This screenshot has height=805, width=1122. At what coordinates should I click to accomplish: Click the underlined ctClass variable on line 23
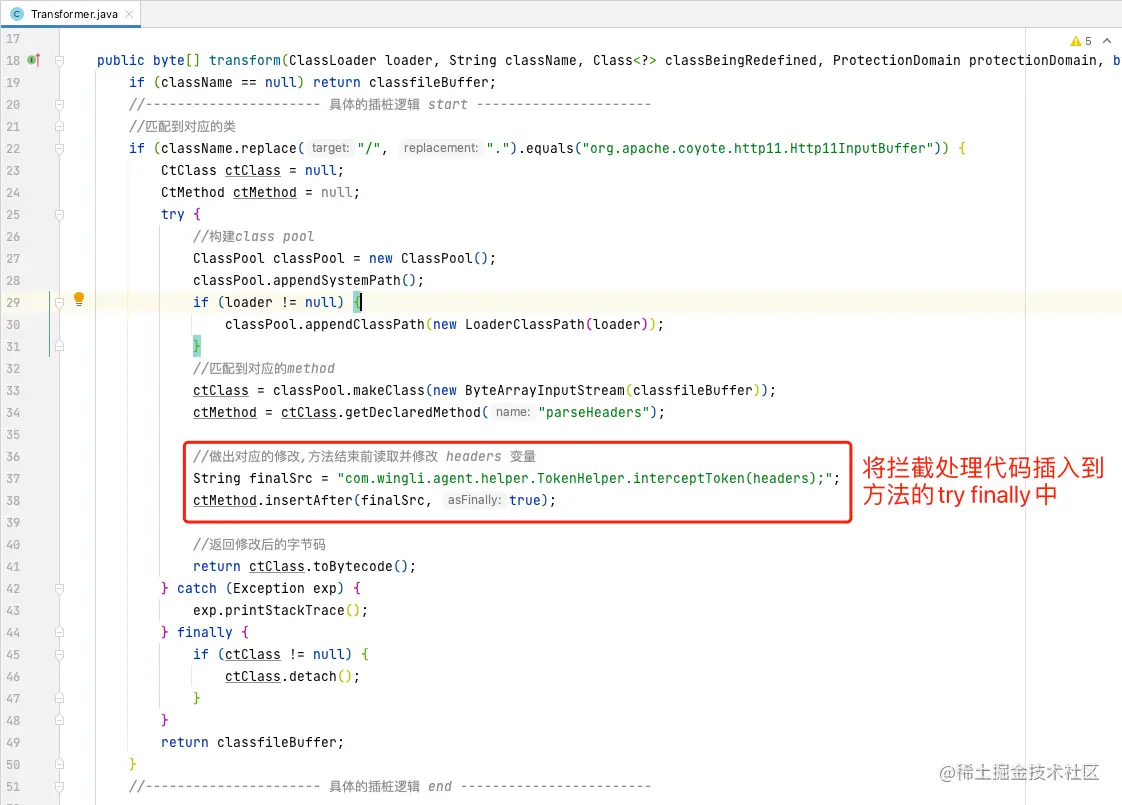tap(253, 170)
